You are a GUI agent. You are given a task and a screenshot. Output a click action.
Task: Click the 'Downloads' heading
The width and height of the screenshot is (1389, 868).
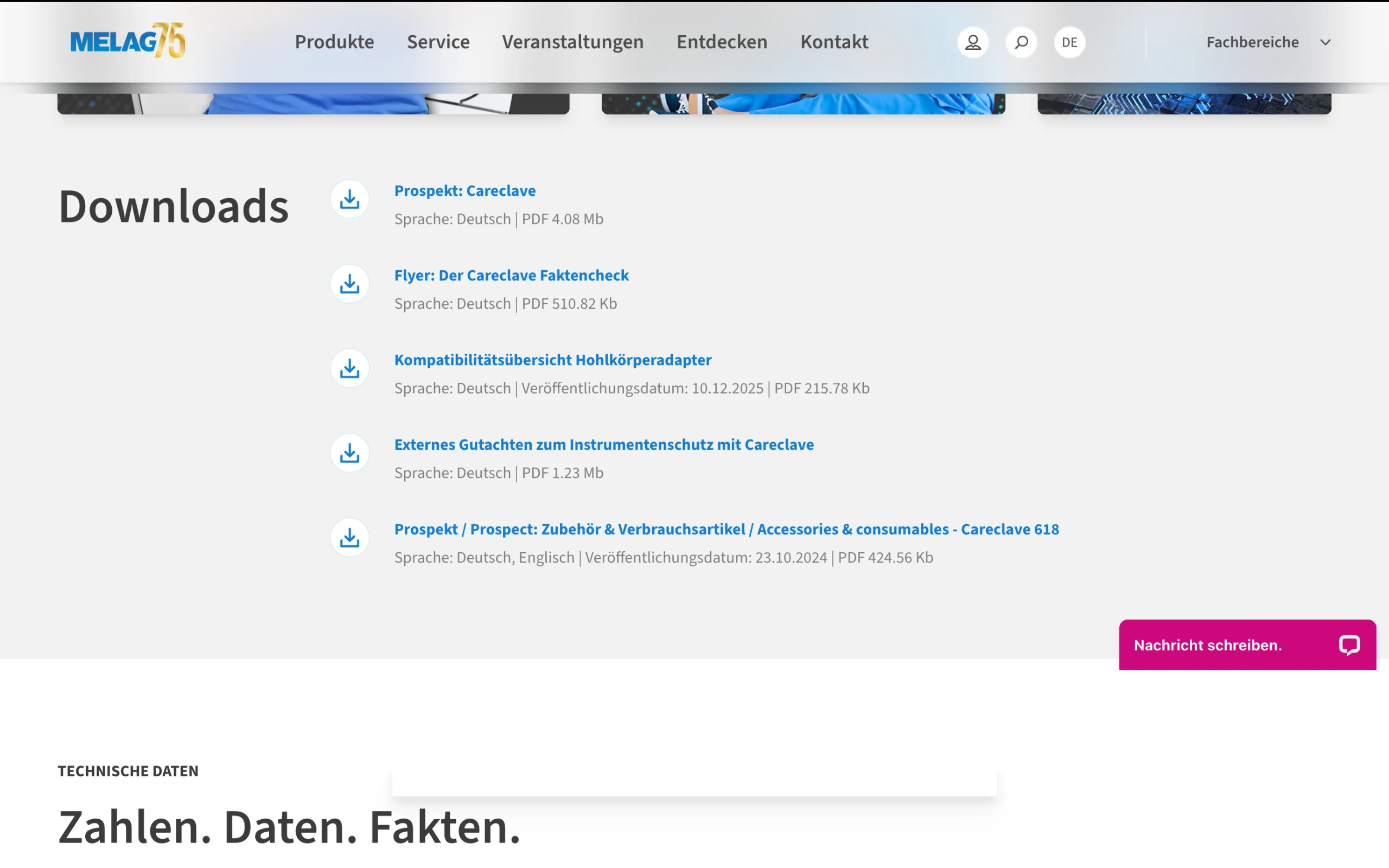click(173, 206)
